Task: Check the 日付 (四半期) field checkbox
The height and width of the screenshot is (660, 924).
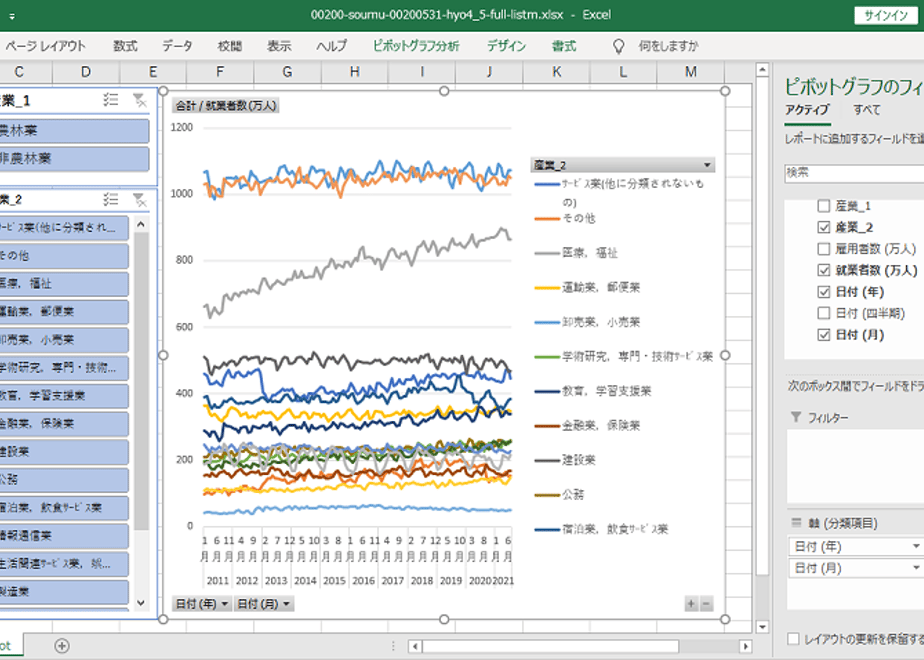Action: click(824, 313)
